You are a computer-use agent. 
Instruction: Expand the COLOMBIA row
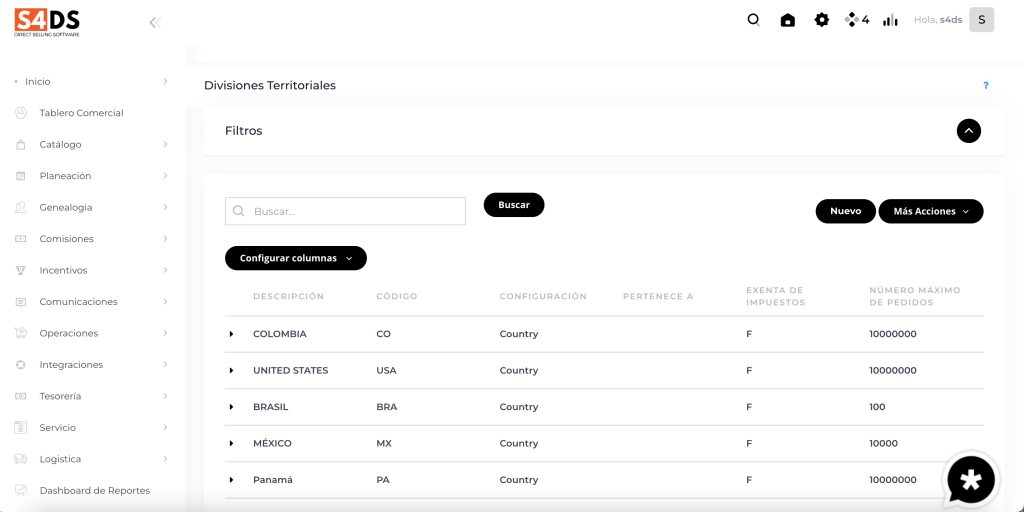(x=232, y=334)
